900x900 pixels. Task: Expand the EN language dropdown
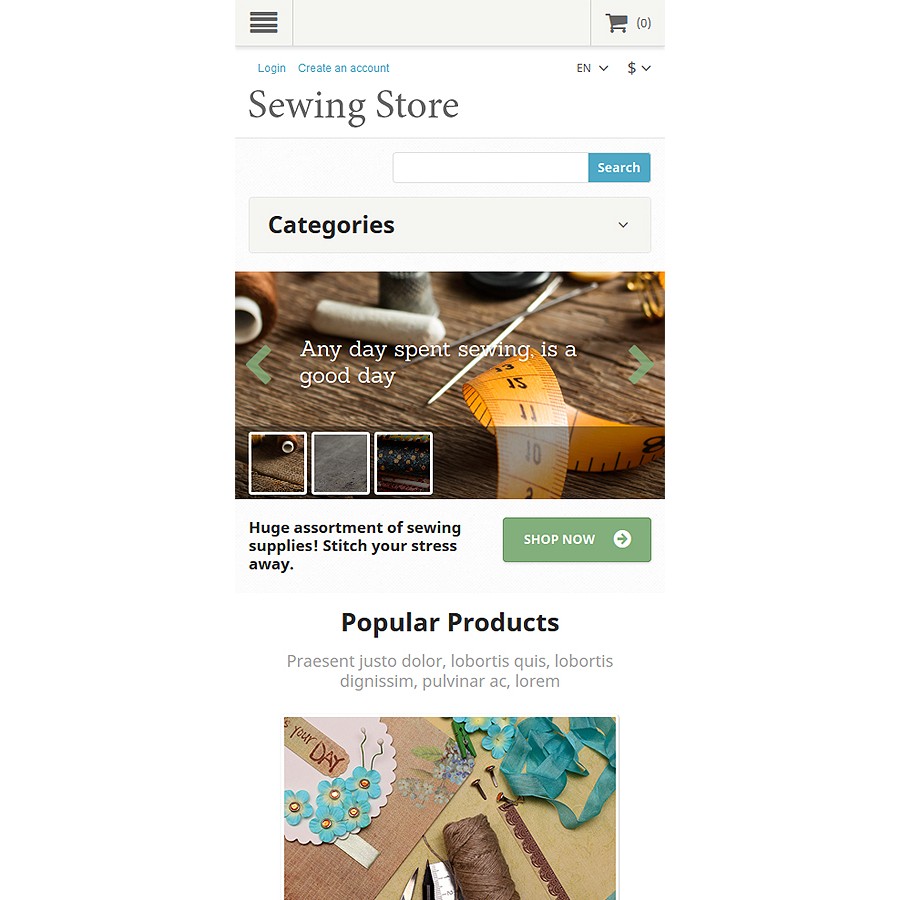point(592,68)
